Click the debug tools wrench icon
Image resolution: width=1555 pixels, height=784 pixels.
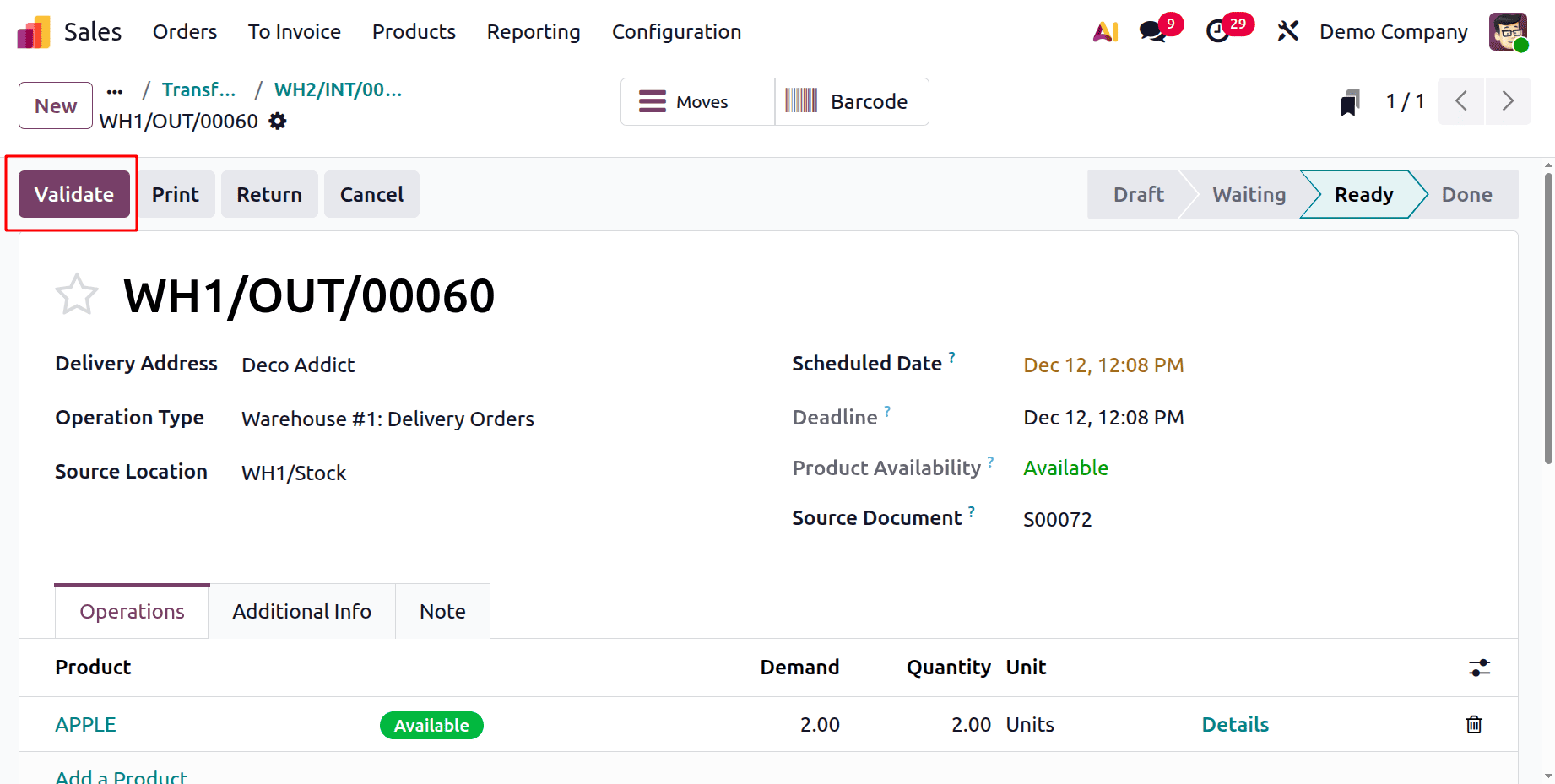(1287, 32)
